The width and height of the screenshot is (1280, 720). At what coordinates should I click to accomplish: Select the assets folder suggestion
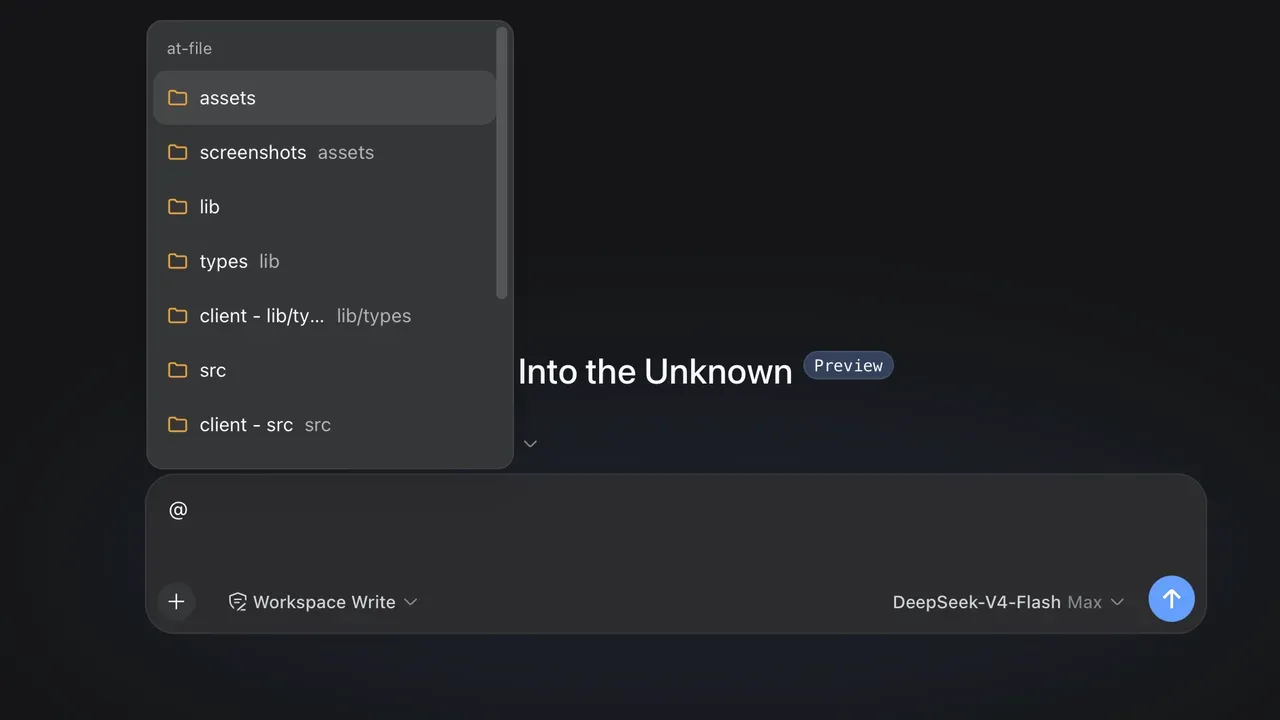[x=324, y=98]
